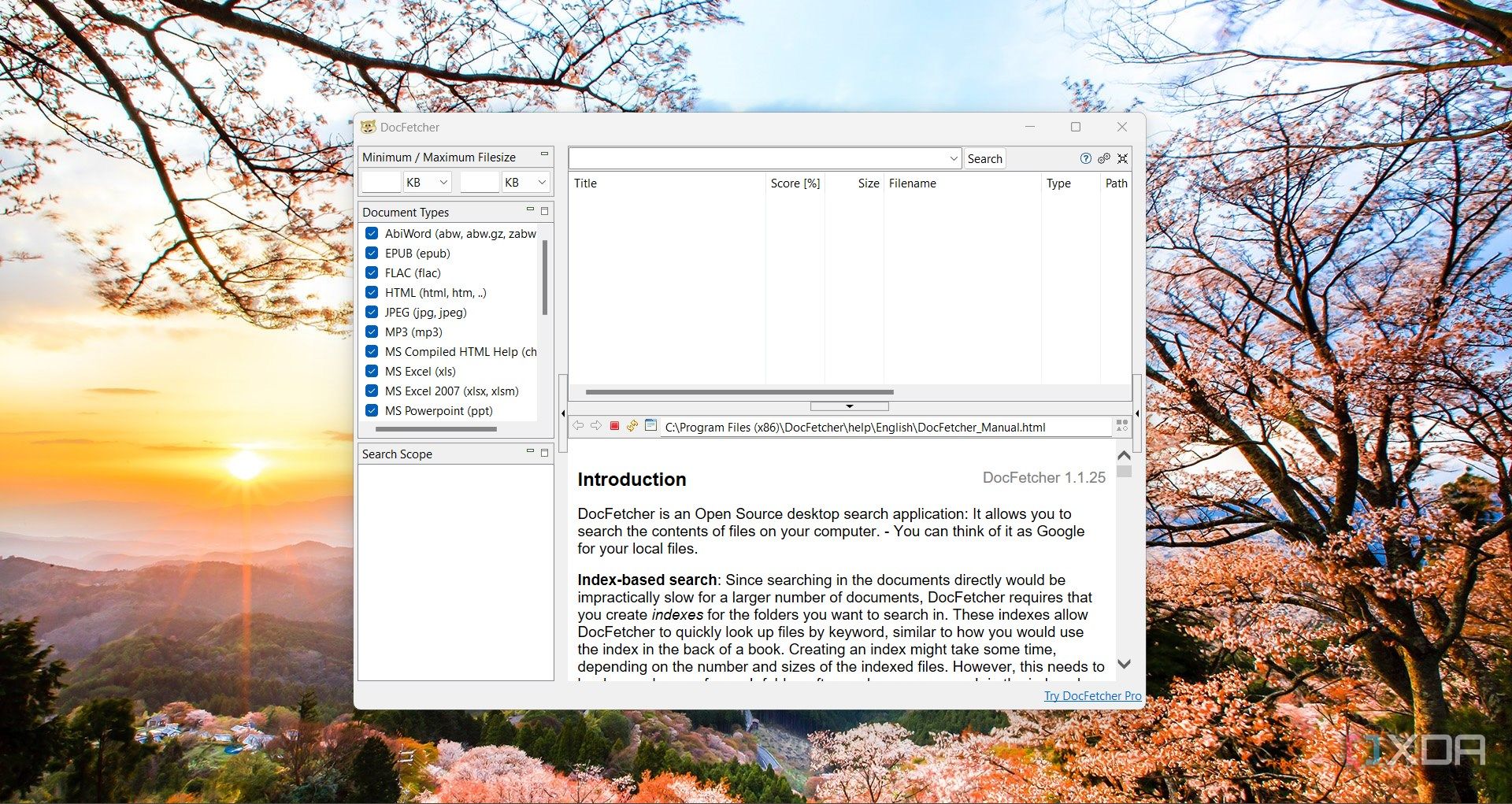The width and height of the screenshot is (1512, 804).
Task: Toggle the HTML (html, htm) checkbox
Action: pos(372,292)
